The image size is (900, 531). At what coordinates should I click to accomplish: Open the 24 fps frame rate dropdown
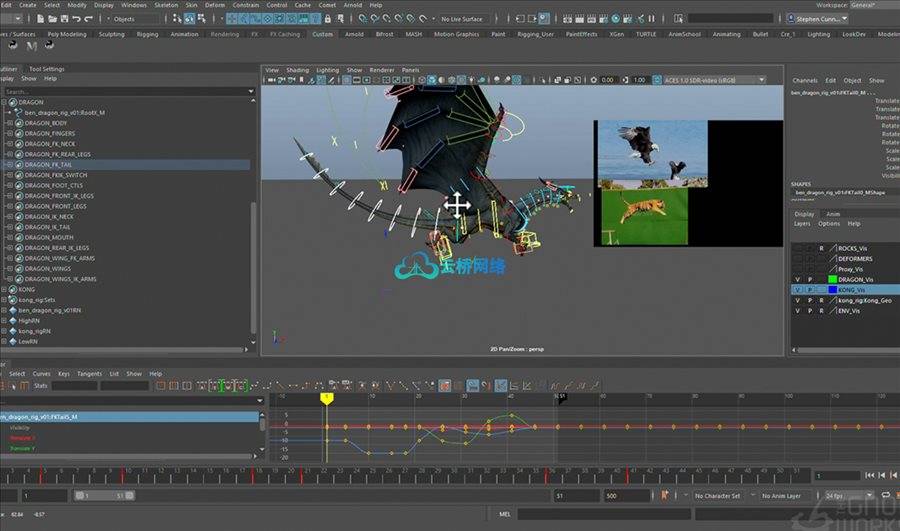(x=848, y=495)
